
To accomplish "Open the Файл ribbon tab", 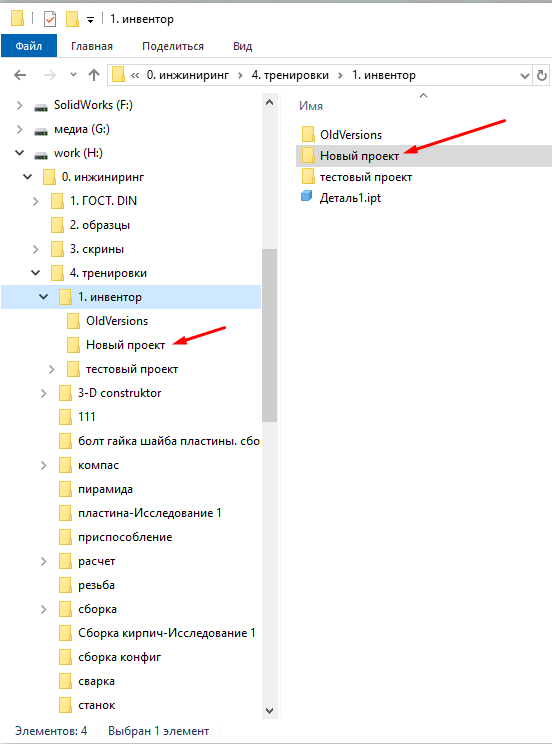I will tap(29, 46).
